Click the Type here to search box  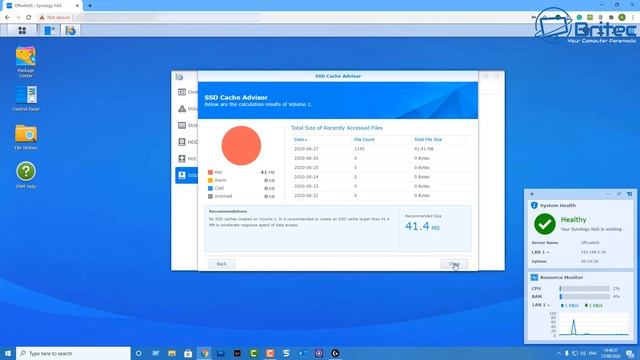(x=73, y=353)
